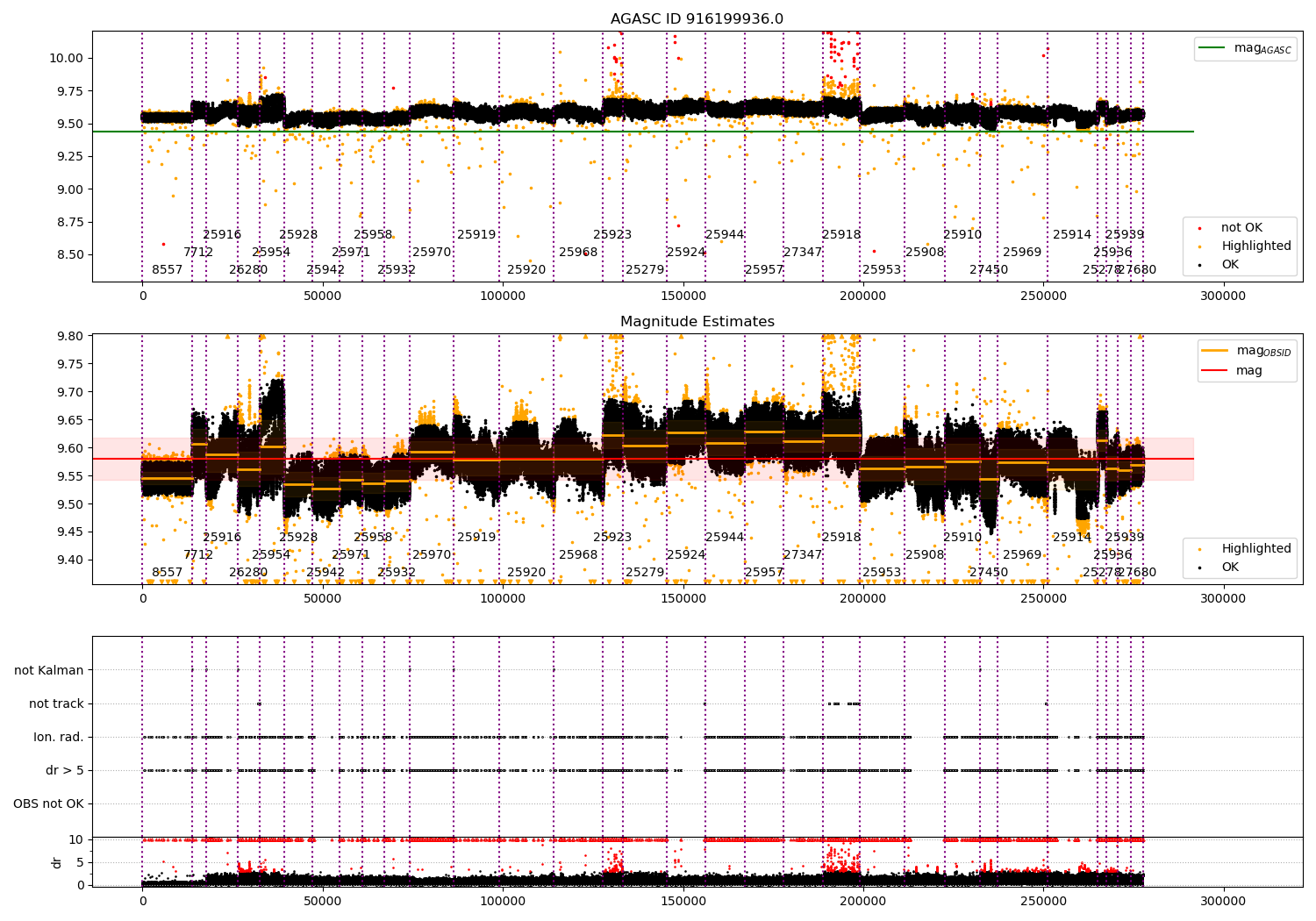Click obsid label 25914 in the top plot
Image resolution: width=1316 pixels, height=921 pixels.
tap(1072, 234)
